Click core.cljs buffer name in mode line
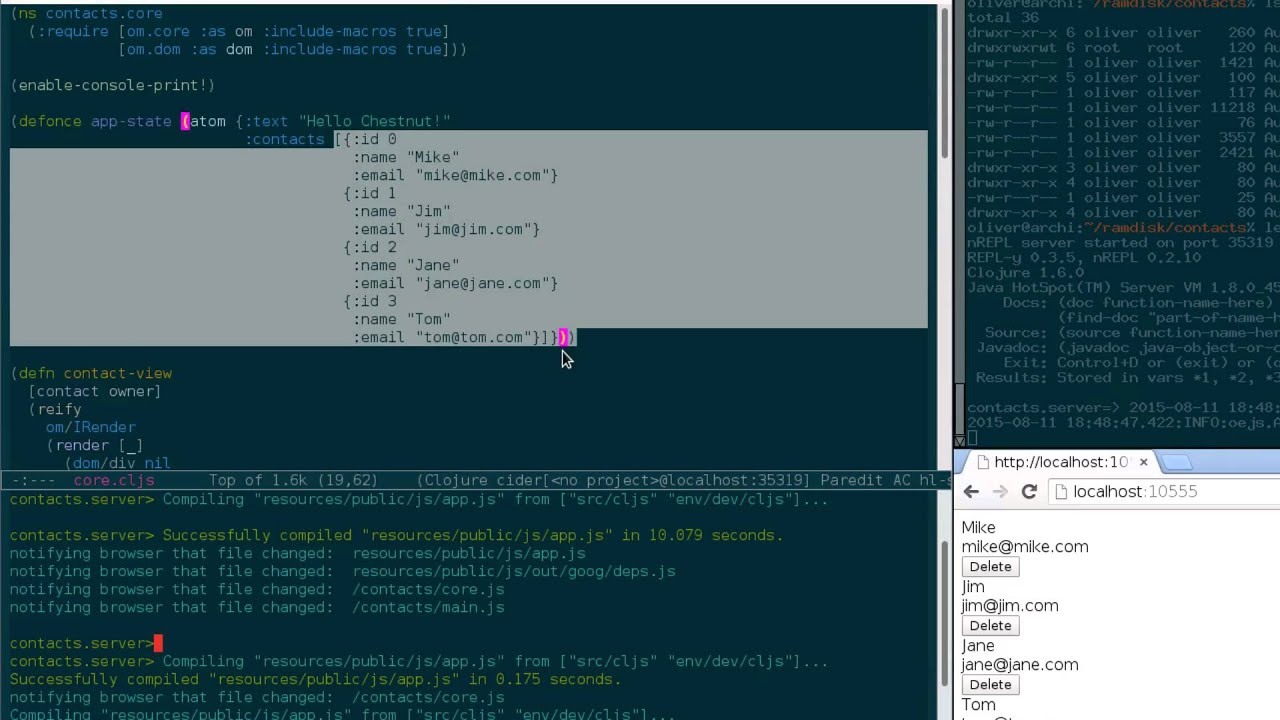 coord(114,481)
